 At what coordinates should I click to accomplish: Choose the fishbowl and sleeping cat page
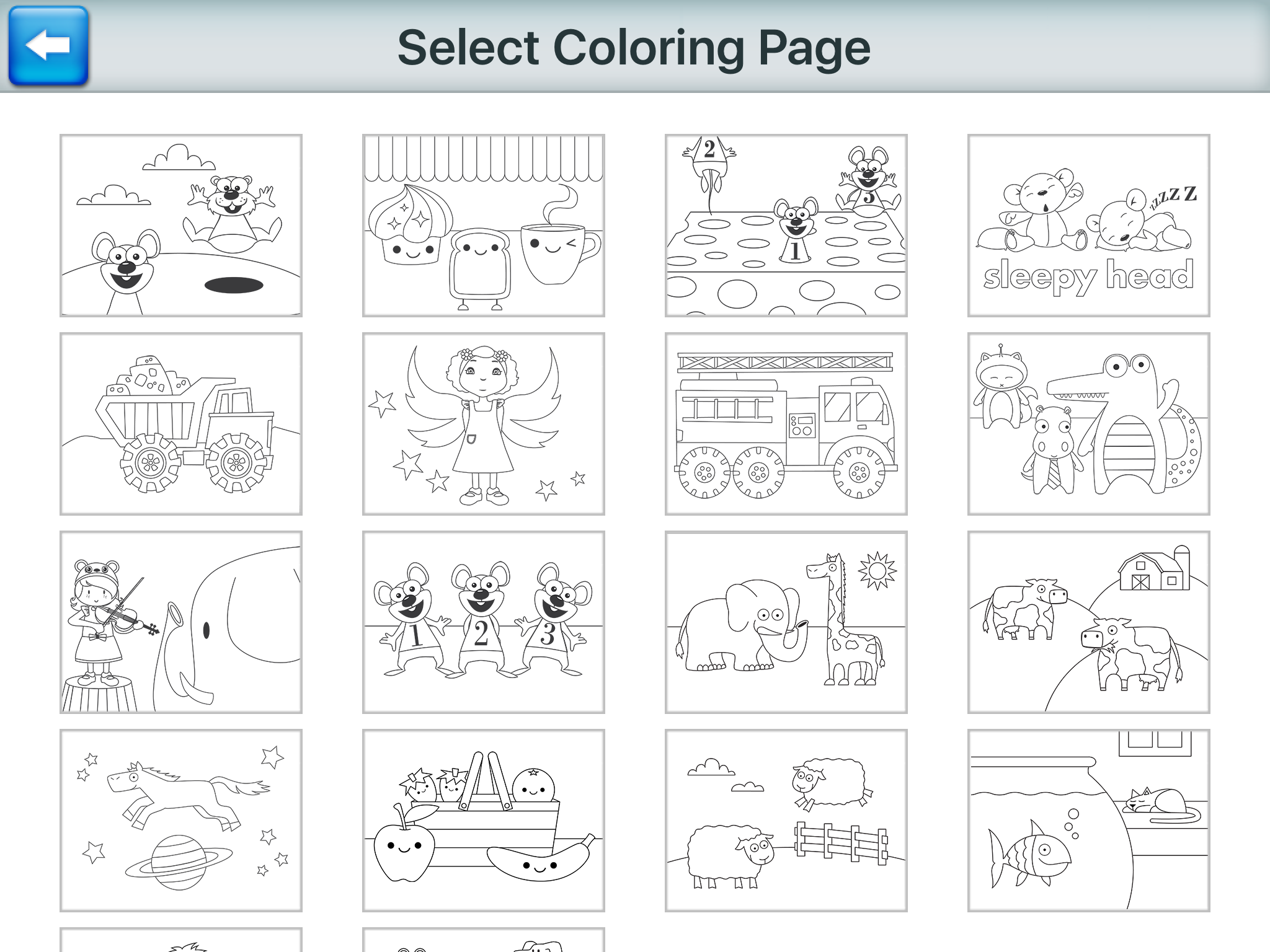click(x=1089, y=821)
